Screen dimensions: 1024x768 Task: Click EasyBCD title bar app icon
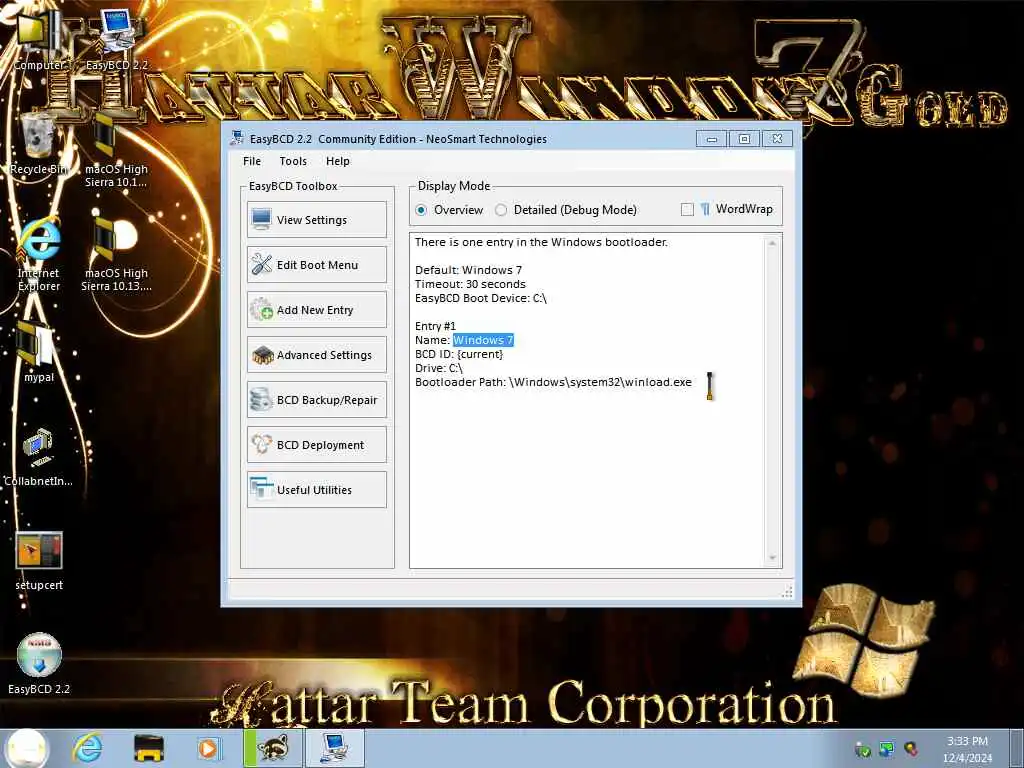[237, 138]
